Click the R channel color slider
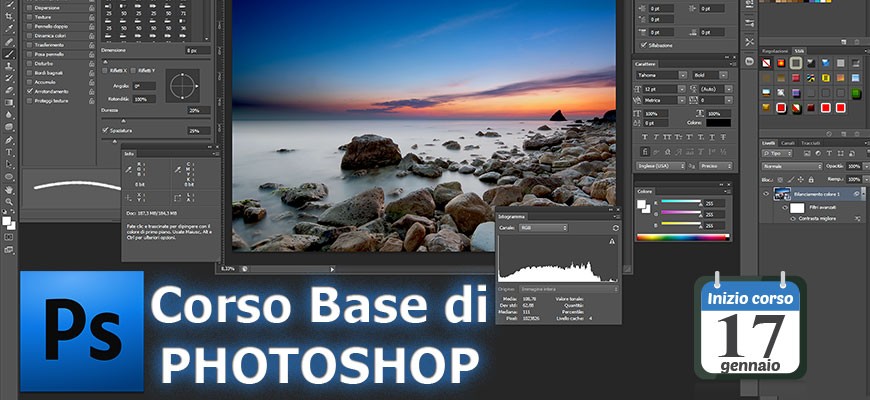The image size is (870, 400). click(681, 202)
